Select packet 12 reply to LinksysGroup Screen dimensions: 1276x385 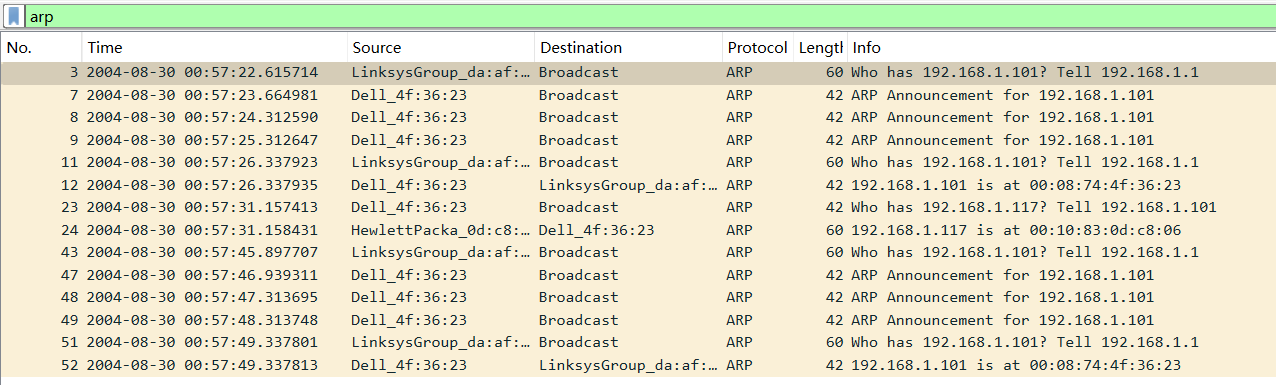coord(638,185)
